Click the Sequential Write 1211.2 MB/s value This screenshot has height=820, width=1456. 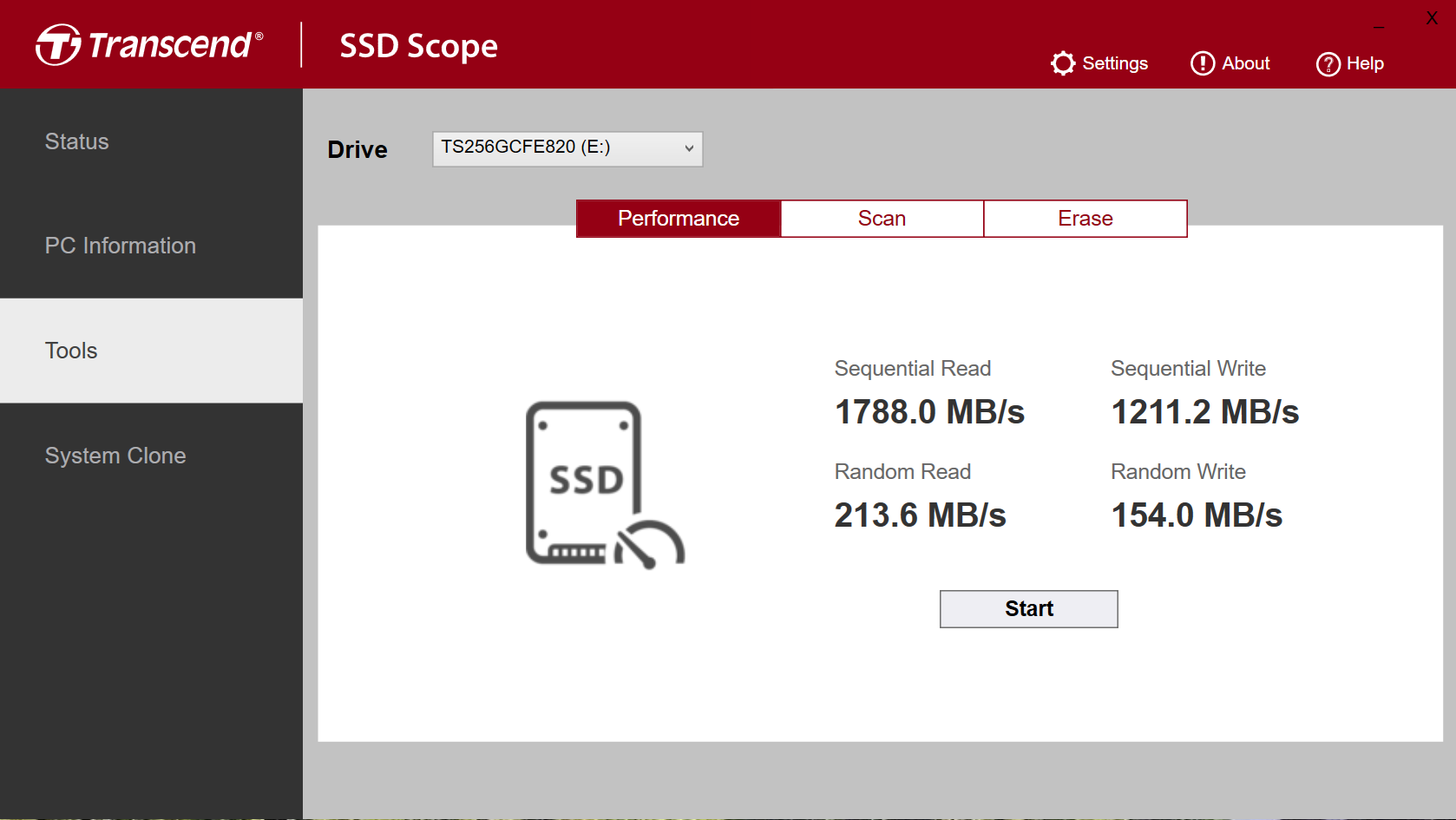click(x=1204, y=412)
